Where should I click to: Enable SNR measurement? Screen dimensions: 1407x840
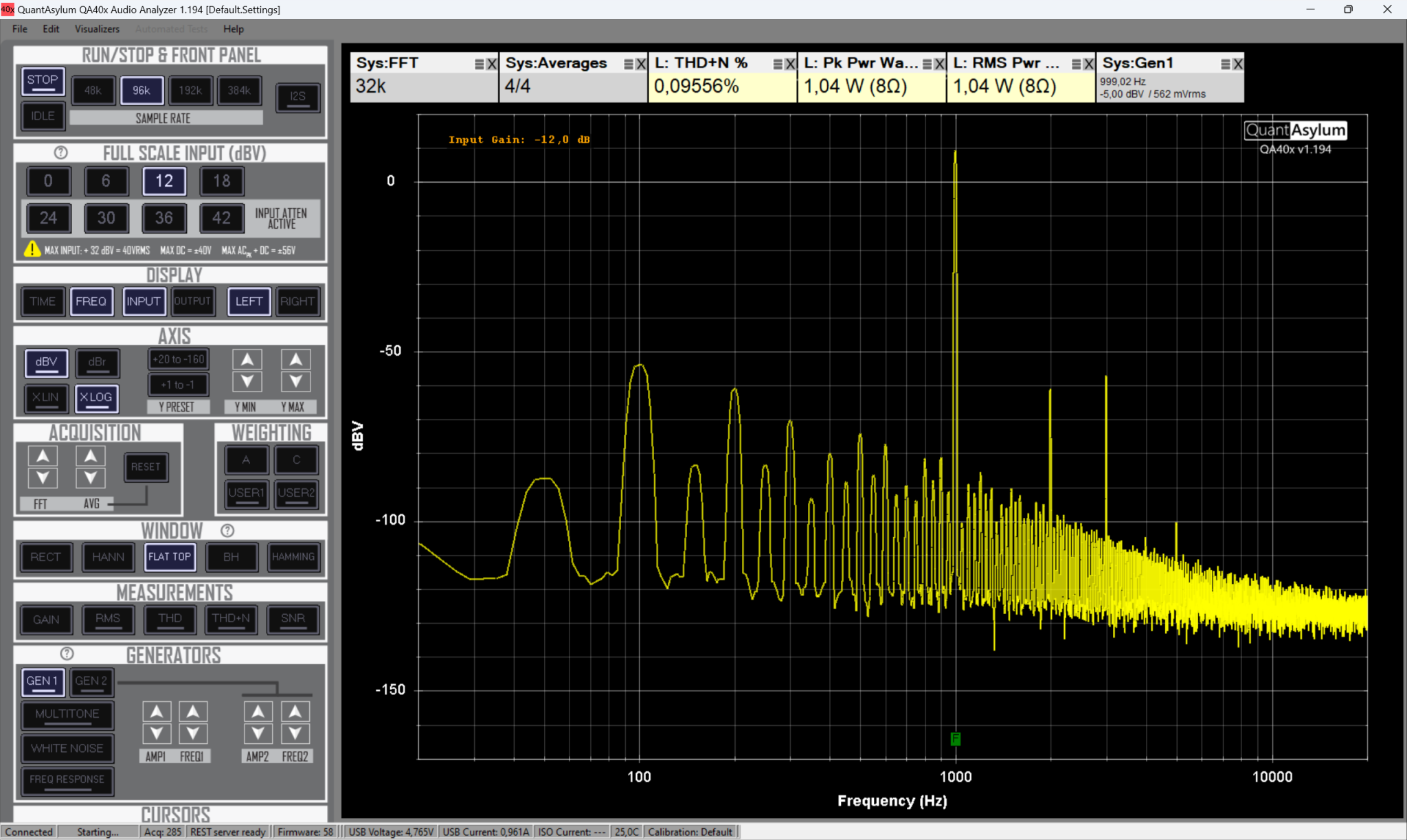point(293,619)
